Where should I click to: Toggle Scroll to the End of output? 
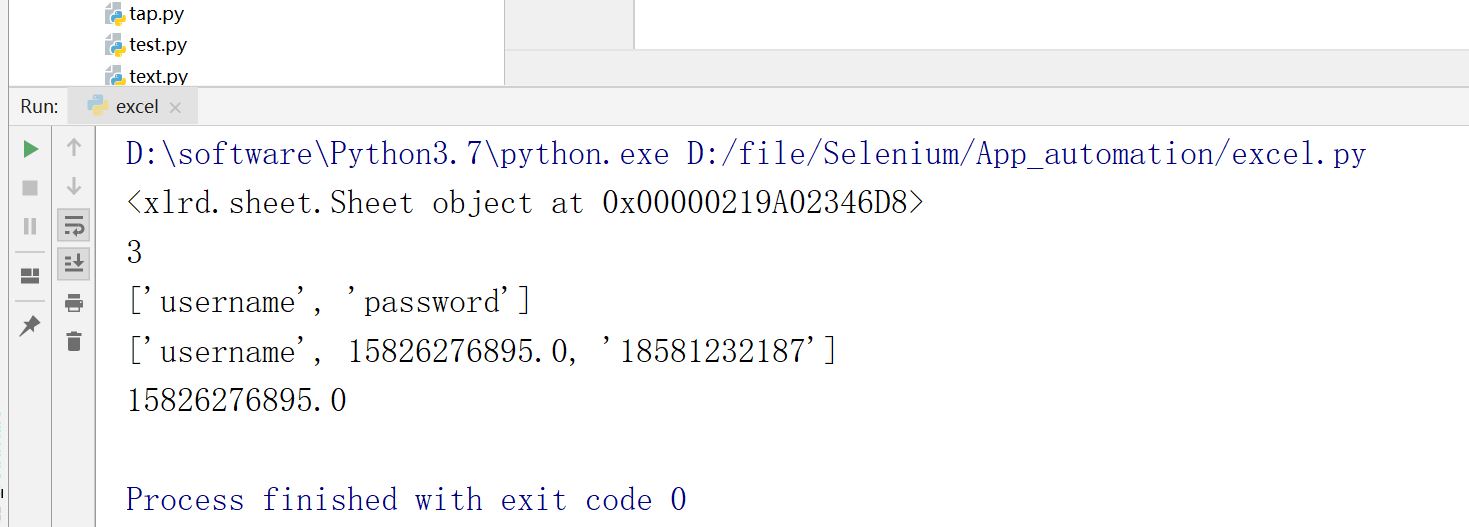(x=74, y=264)
